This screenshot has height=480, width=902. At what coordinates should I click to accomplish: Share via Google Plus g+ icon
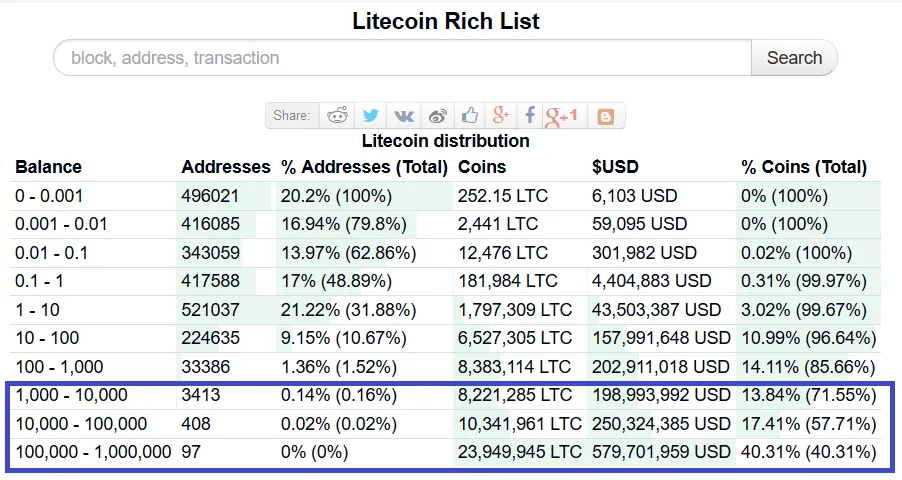tap(500, 115)
